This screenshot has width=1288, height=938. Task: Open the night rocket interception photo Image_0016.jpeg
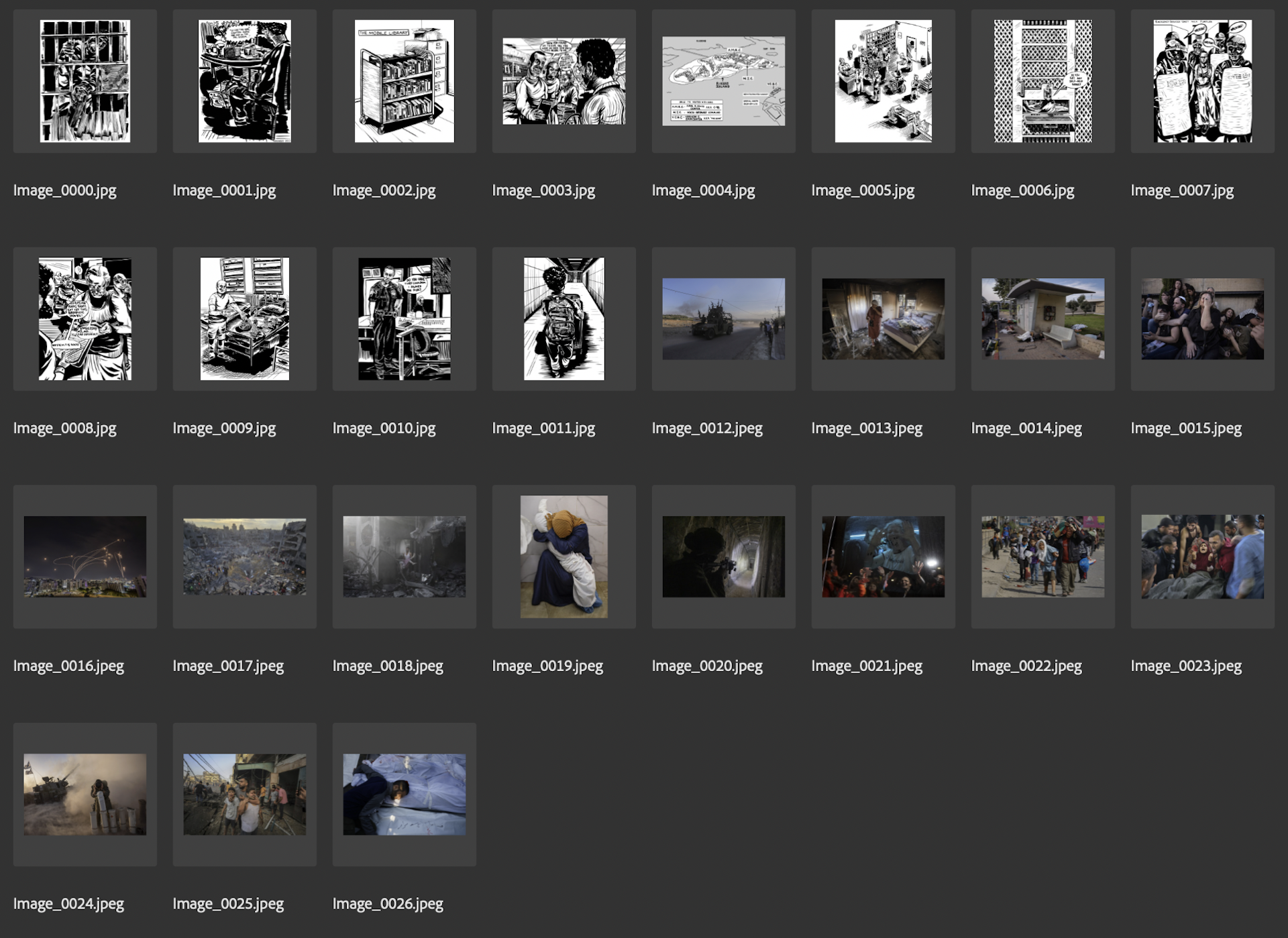85,556
